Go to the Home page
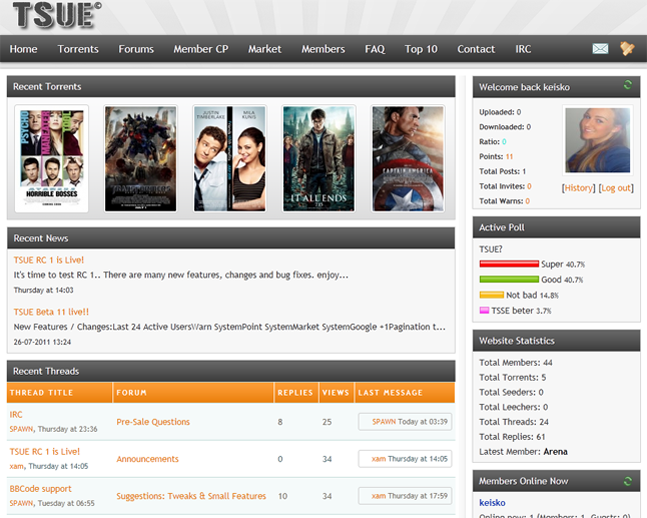 point(24,49)
